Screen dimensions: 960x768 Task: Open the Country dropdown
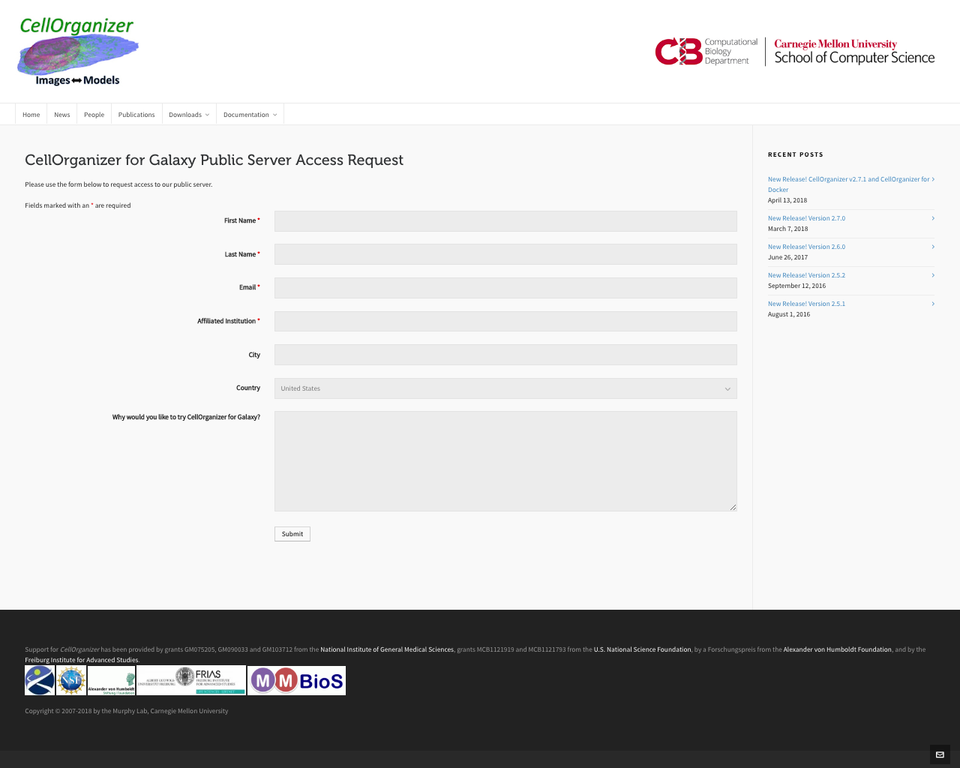click(506, 388)
